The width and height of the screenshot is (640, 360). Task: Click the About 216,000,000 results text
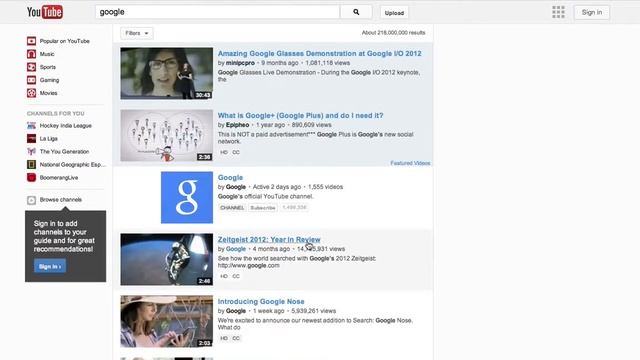click(393, 33)
